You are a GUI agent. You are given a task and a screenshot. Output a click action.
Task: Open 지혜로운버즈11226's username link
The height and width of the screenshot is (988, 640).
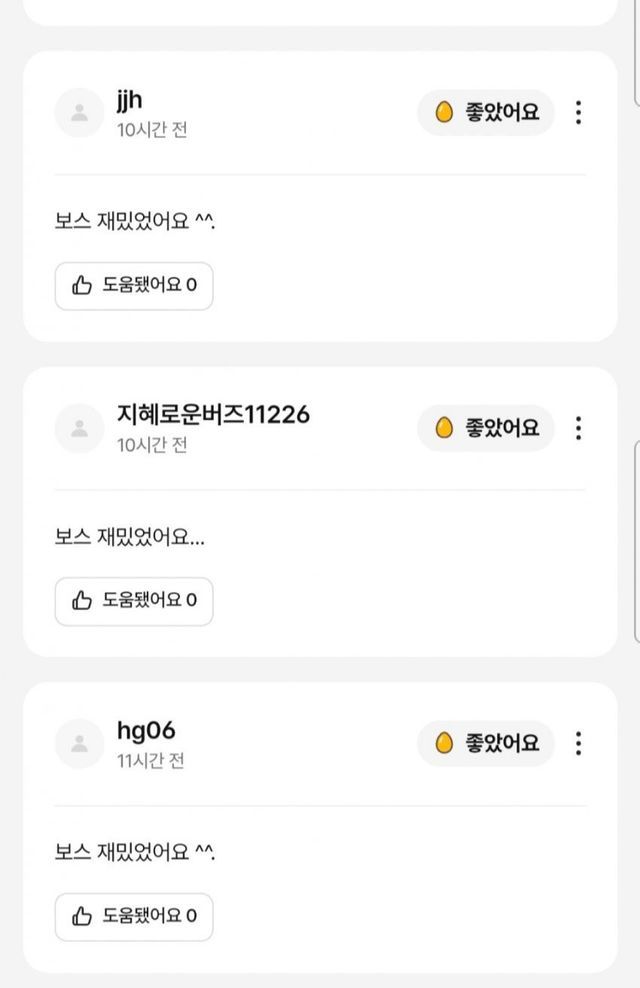pyautogui.click(x=213, y=415)
